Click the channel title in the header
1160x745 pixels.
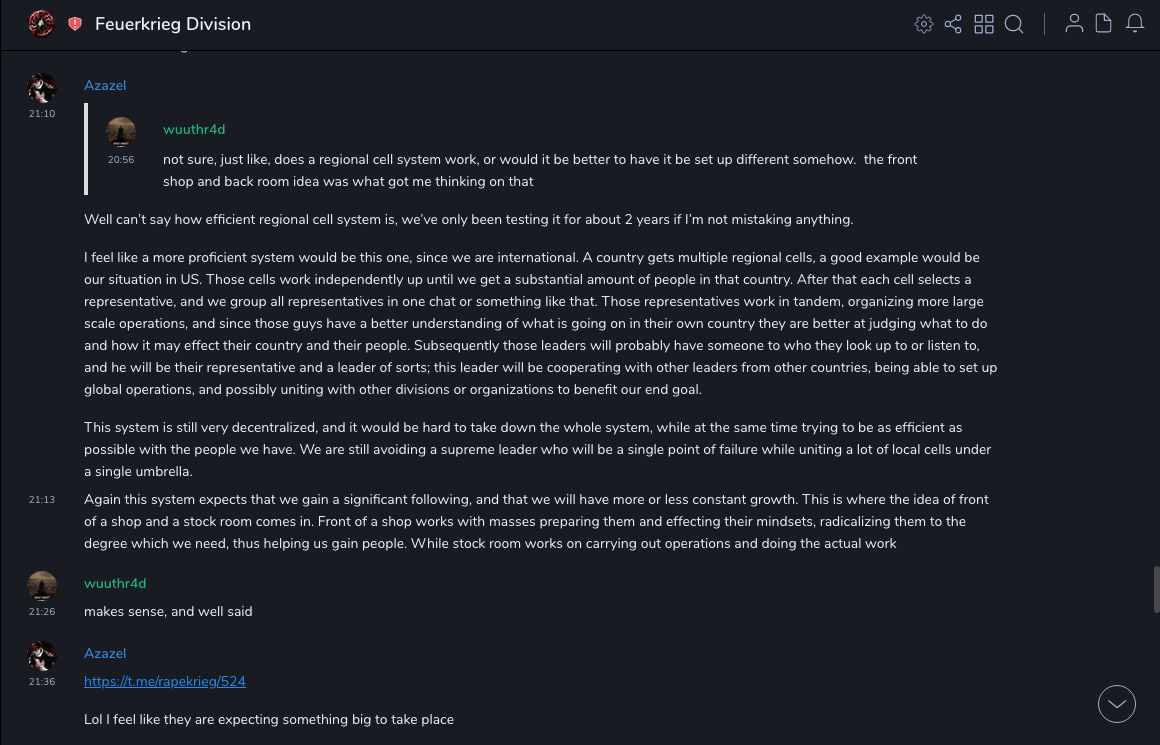pyautogui.click(x=173, y=24)
